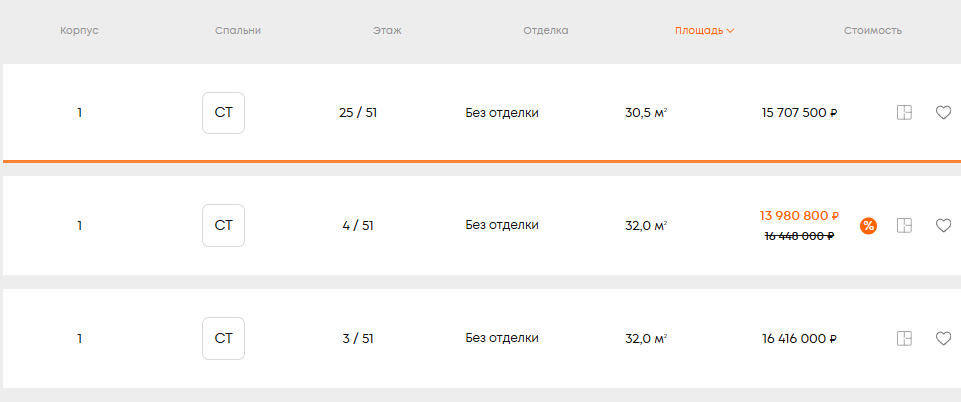Sort listings by Спальни column
This screenshot has height=402, width=961.
click(238, 31)
